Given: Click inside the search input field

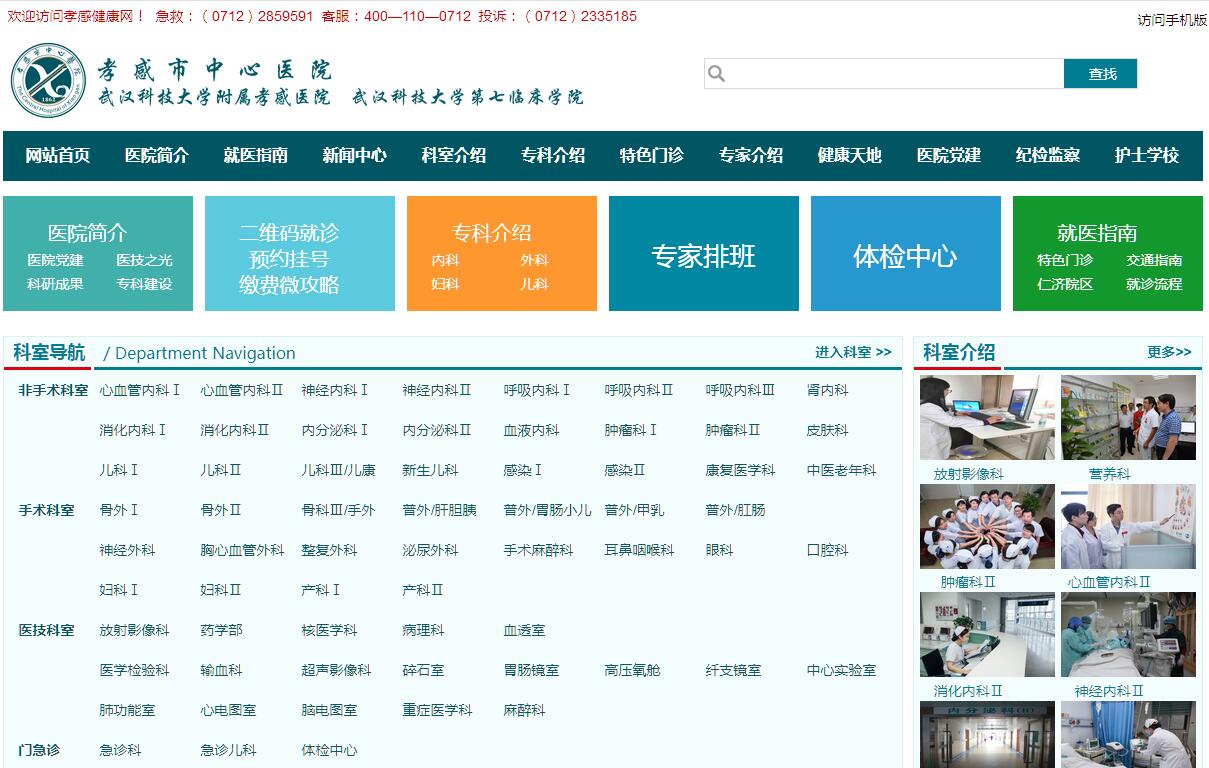Looking at the screenshot, I should pyautogui.click(x=890, y=74).
